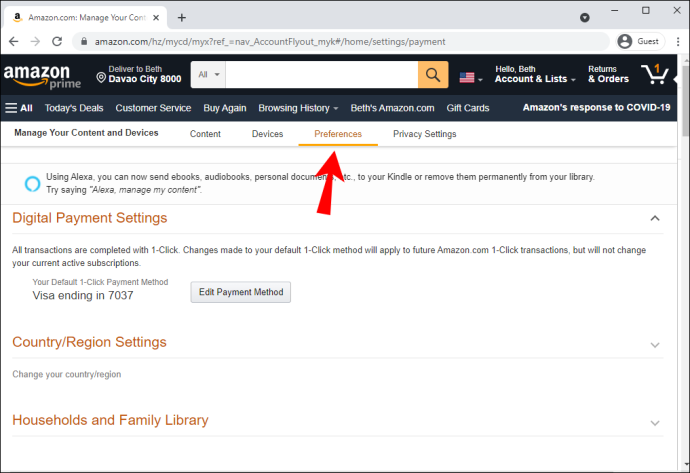The height and width of the screenshot is (473, 690).
Task: Open the Privacy Settings tab
Action: coord(424,134)
